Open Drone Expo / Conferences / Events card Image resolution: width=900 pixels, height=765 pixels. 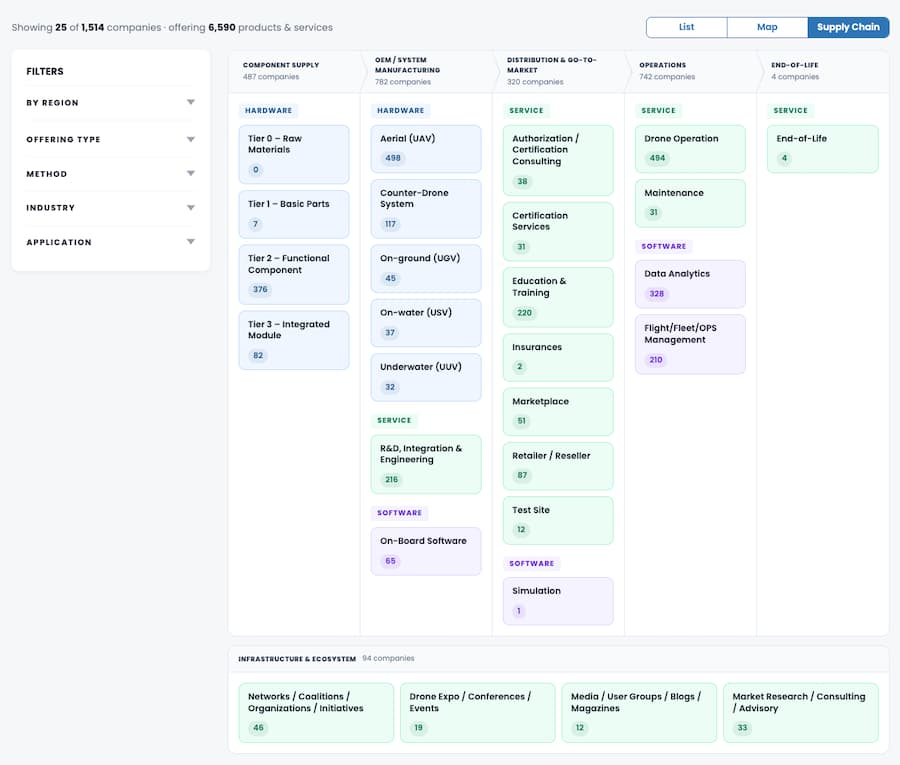(x=478, y=713)
